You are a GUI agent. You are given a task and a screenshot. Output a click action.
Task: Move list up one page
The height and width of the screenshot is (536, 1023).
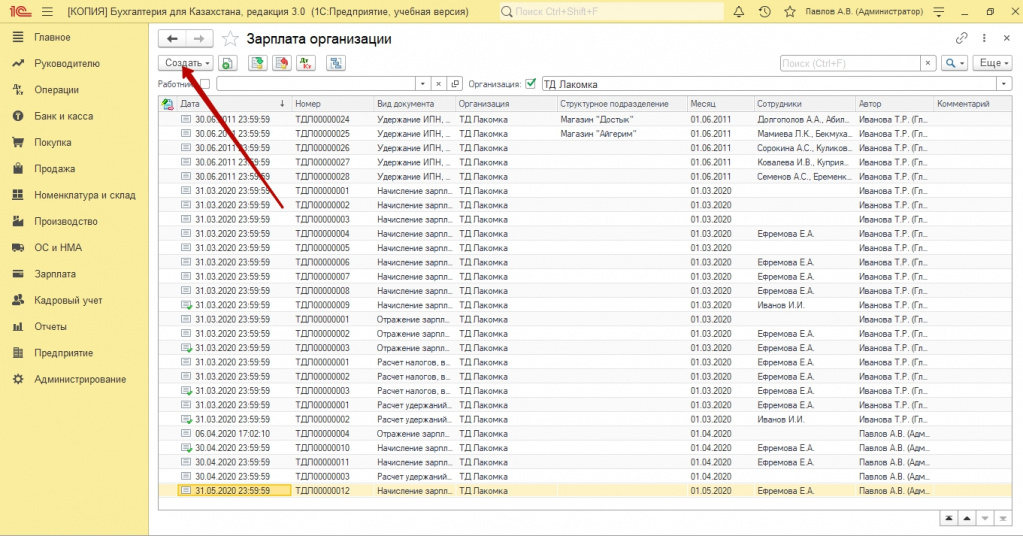click(x=967, y=518)
